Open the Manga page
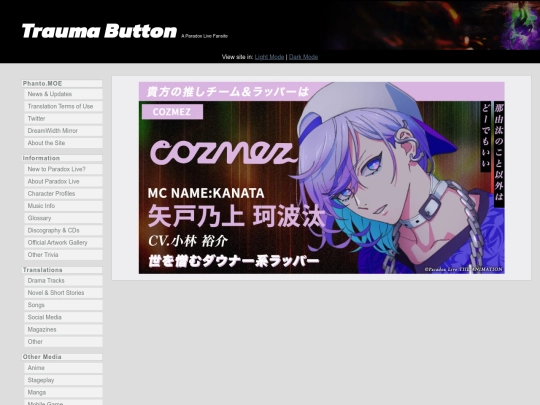 [x=63, y=392]
